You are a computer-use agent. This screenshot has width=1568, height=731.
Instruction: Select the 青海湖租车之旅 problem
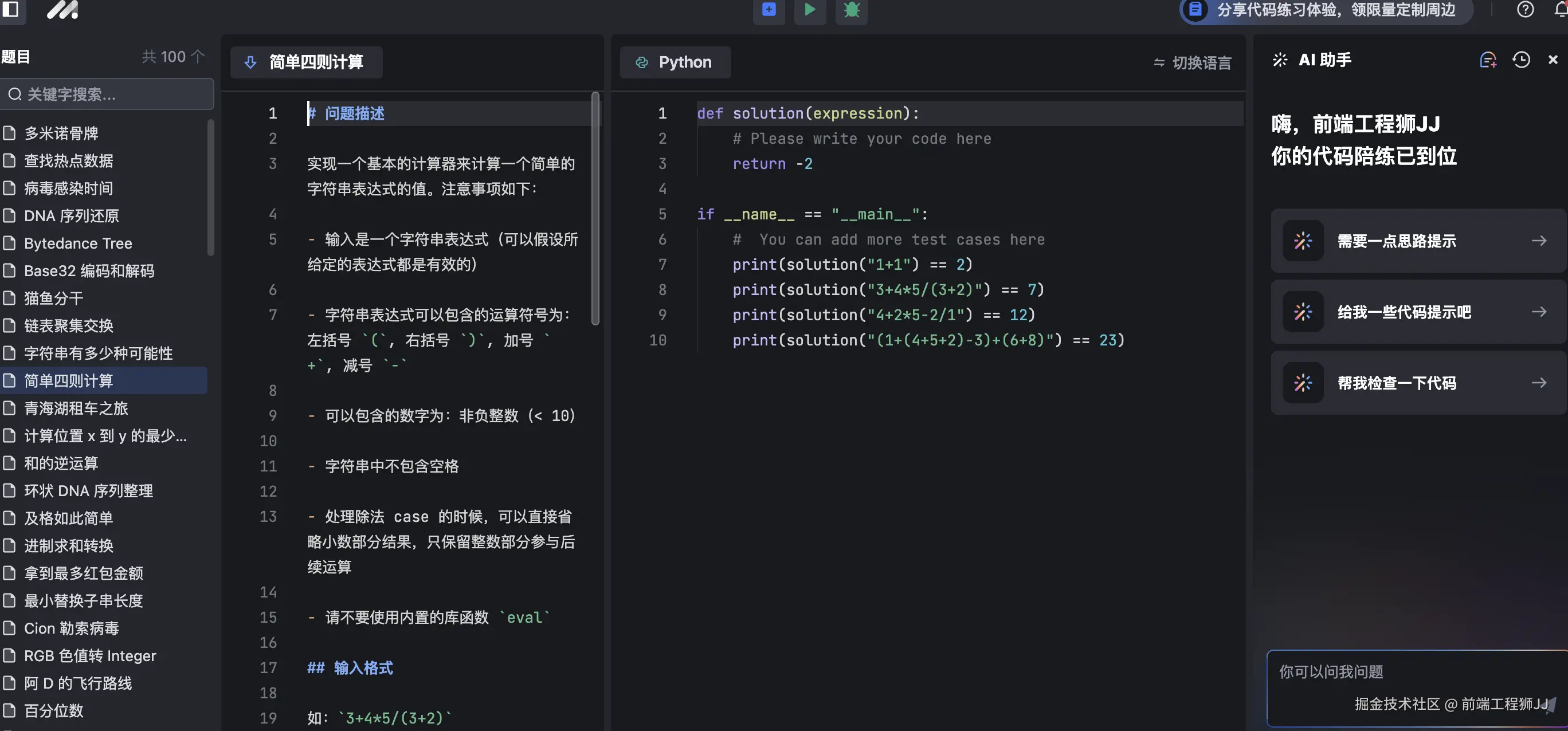click(76, 408)
